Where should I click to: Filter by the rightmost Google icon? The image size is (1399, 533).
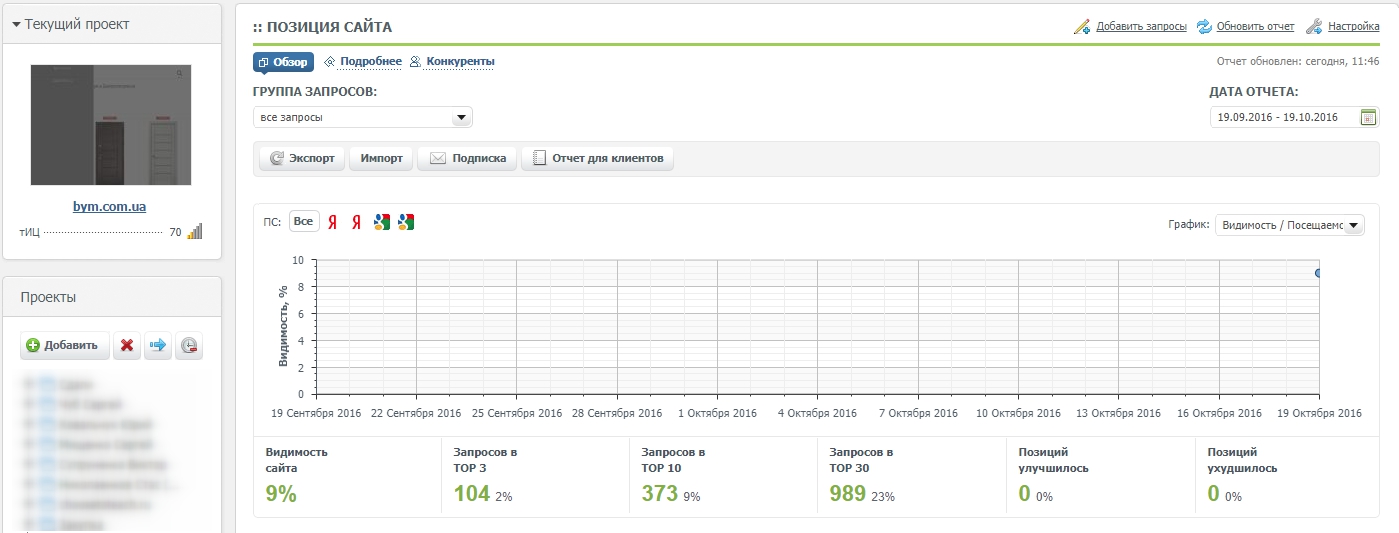point(406,222)
